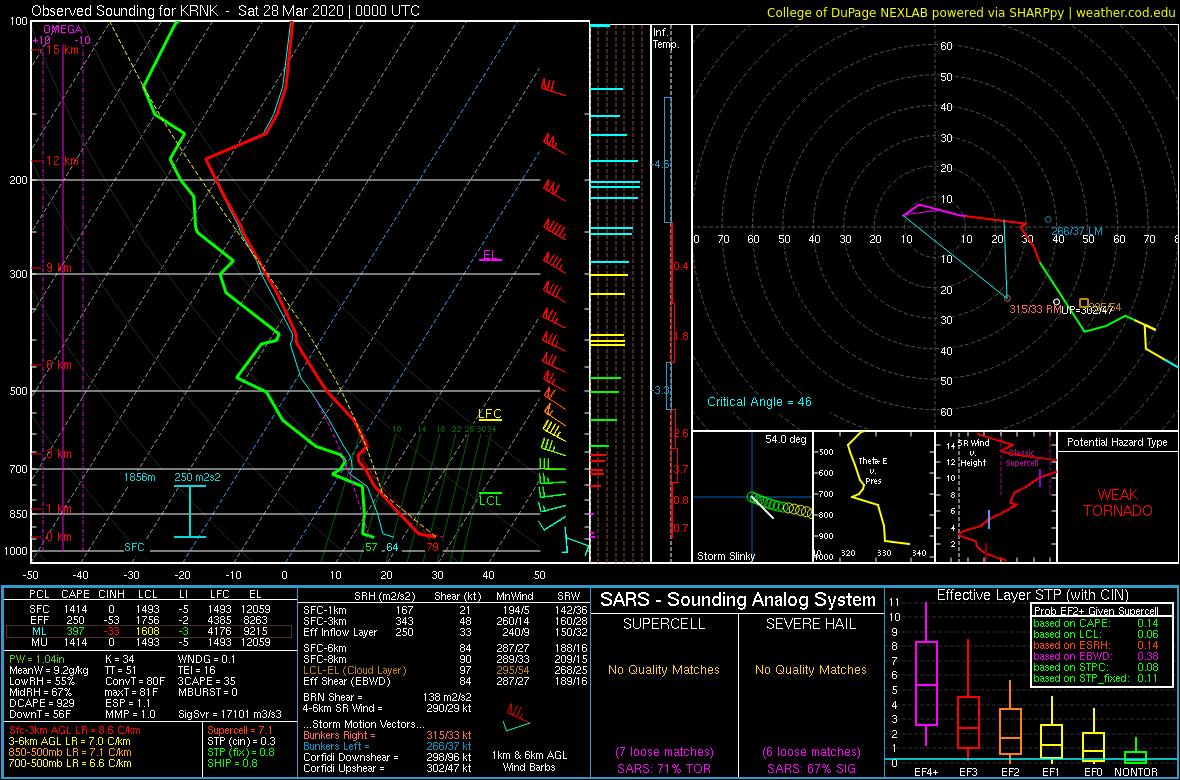Click the 'weather.cod.edu' NEXLAB credit text
Viewport: 1180px width, 780px height.
(x=1126, y=11)
